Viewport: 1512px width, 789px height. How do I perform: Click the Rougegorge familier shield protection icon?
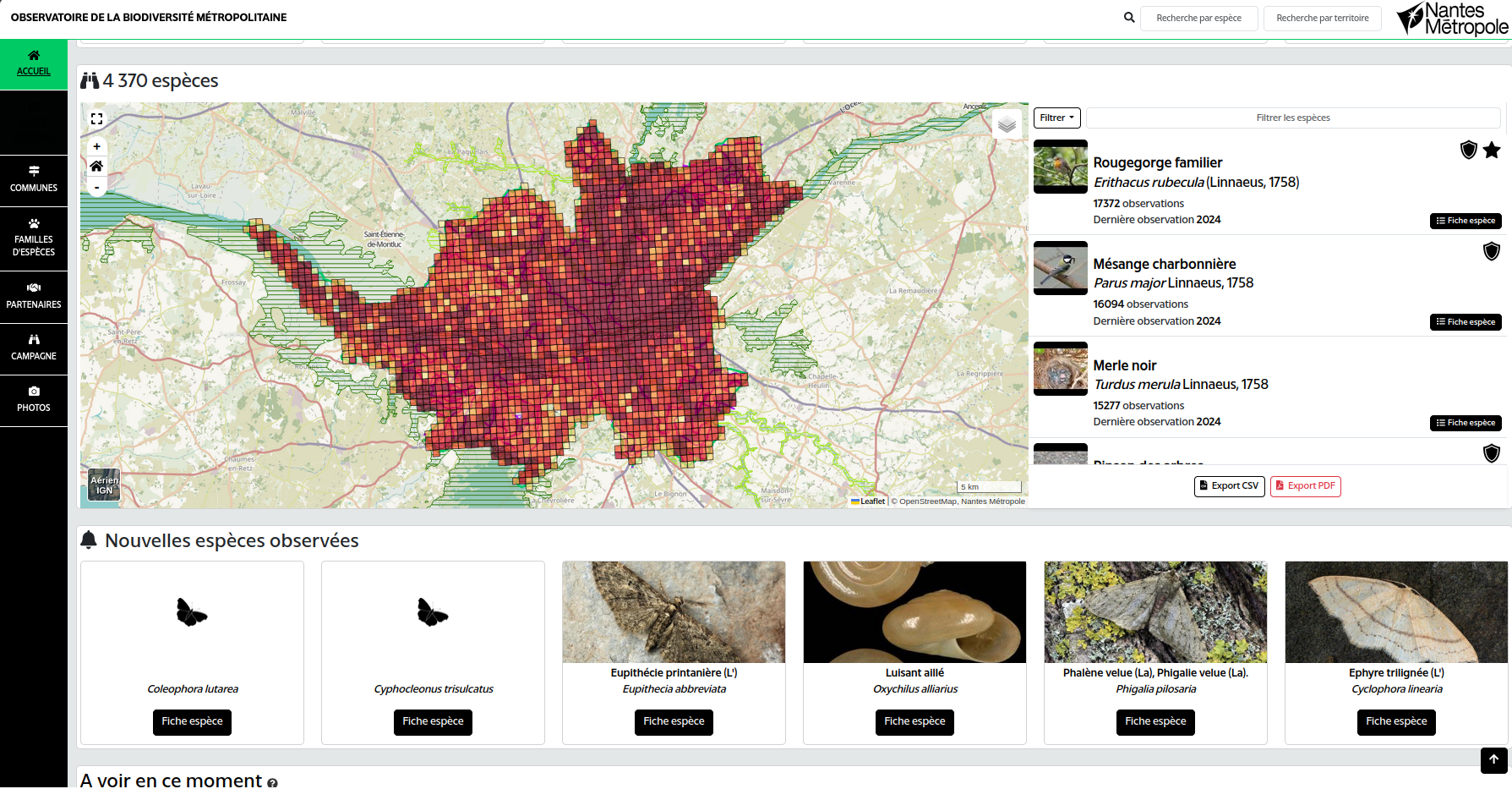point(1469,150)
